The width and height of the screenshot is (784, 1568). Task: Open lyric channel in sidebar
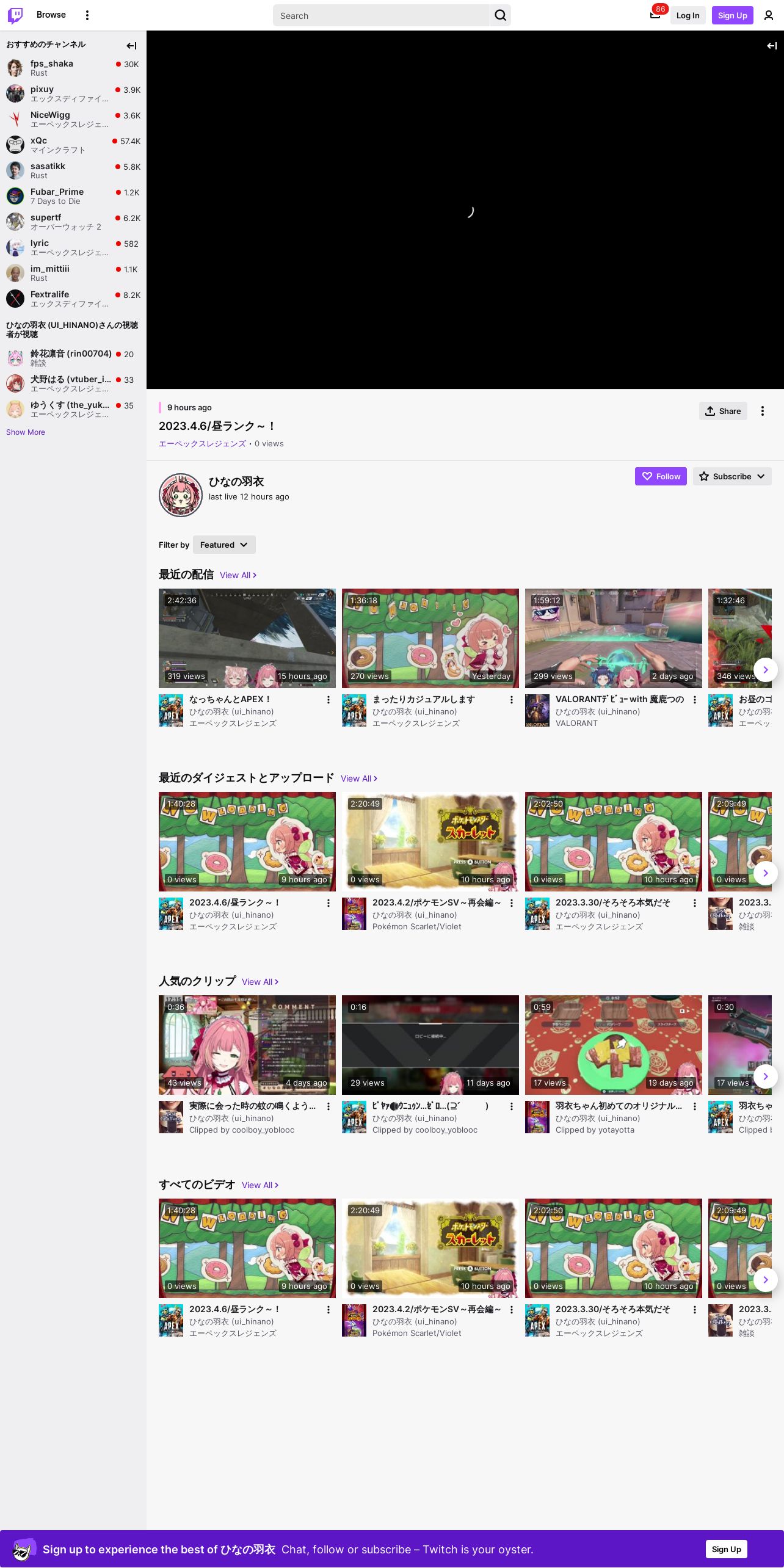[x=73, y=247]
